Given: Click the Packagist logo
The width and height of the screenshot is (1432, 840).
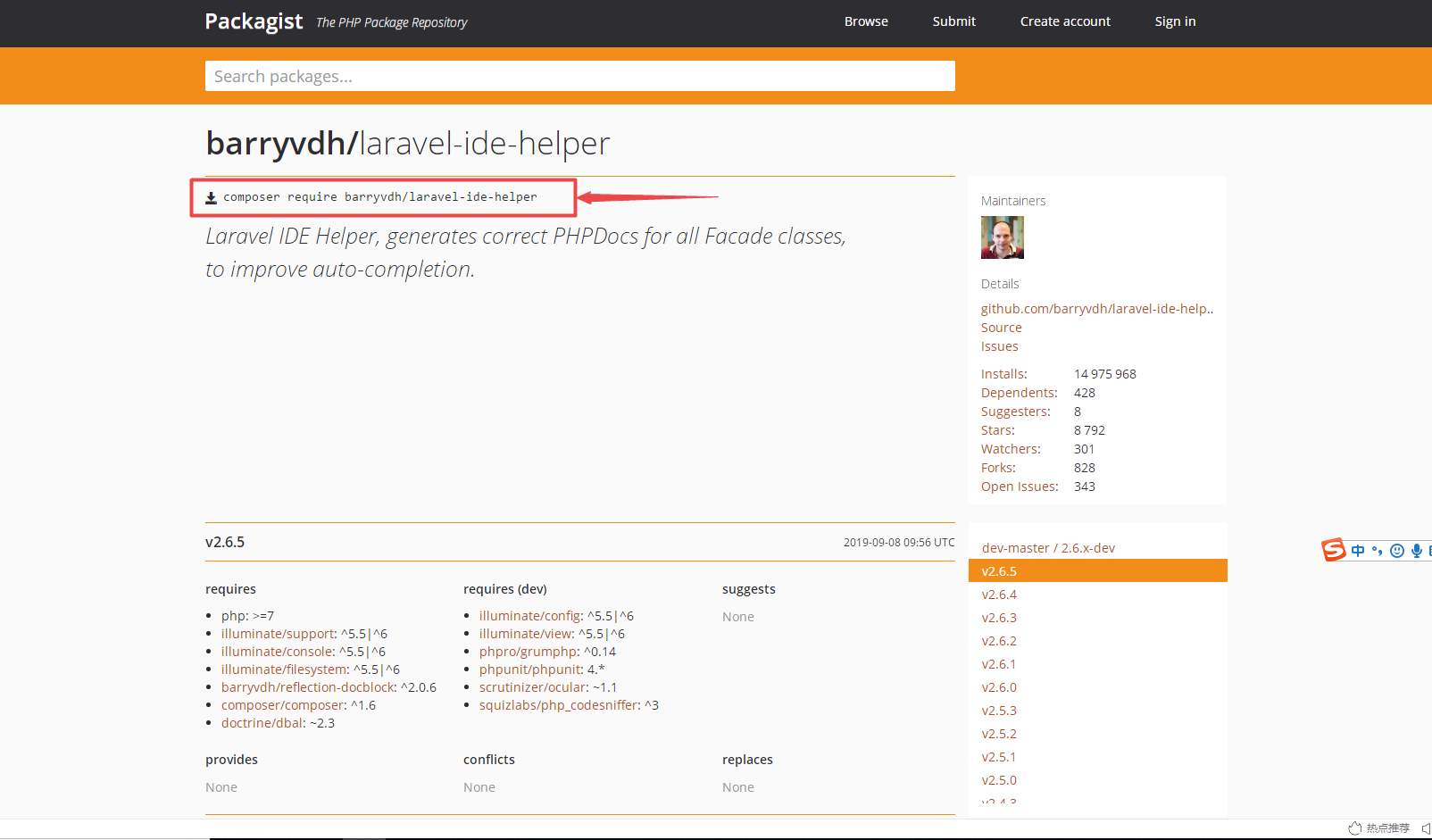Looking at the screenshot, I should tap(254, 21).
